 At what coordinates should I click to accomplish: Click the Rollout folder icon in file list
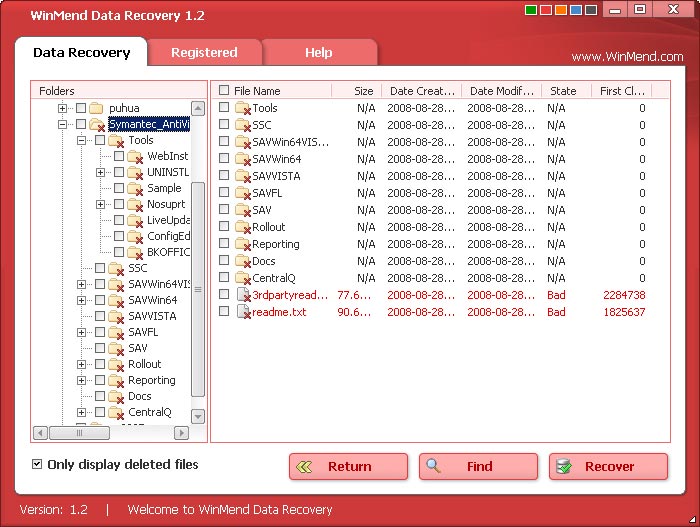click(x=243, y=227)
